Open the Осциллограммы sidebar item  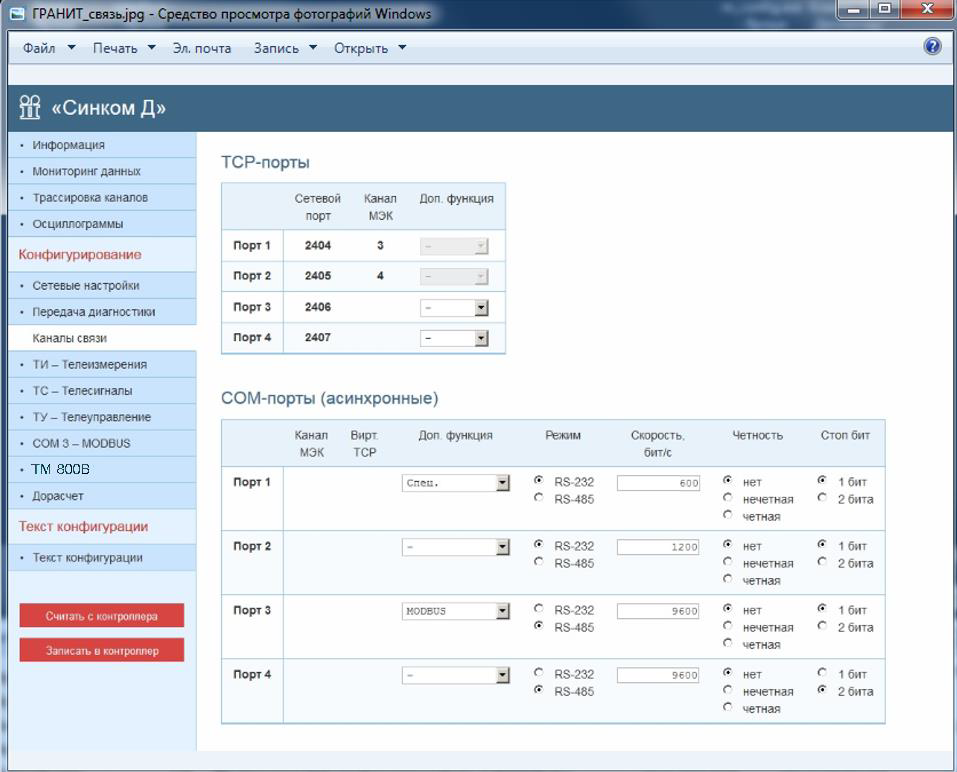(x=78, y=224)
